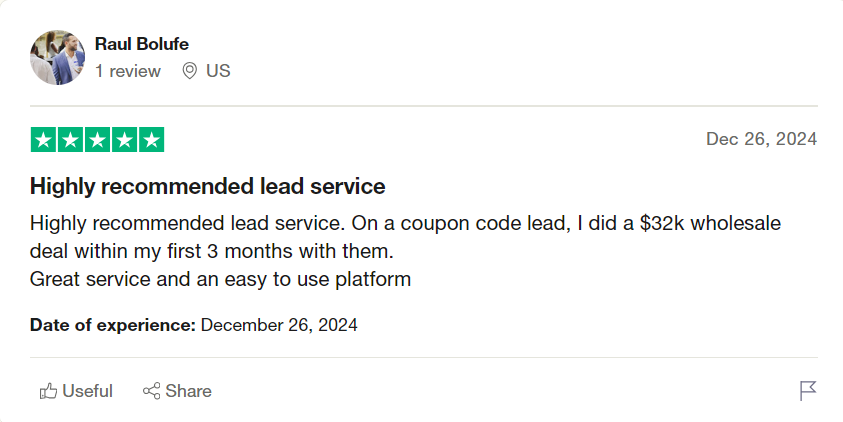Click the "Great service and an easy" line
Image resolution: width=843 pixels, height=422 pixels.
tap(221, 279)
